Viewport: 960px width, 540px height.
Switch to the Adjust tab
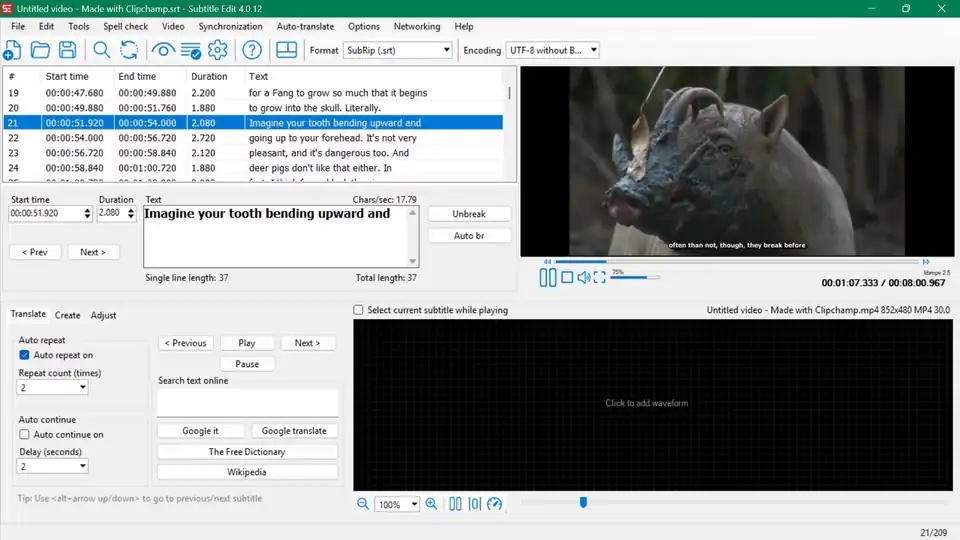coord(103,315)
